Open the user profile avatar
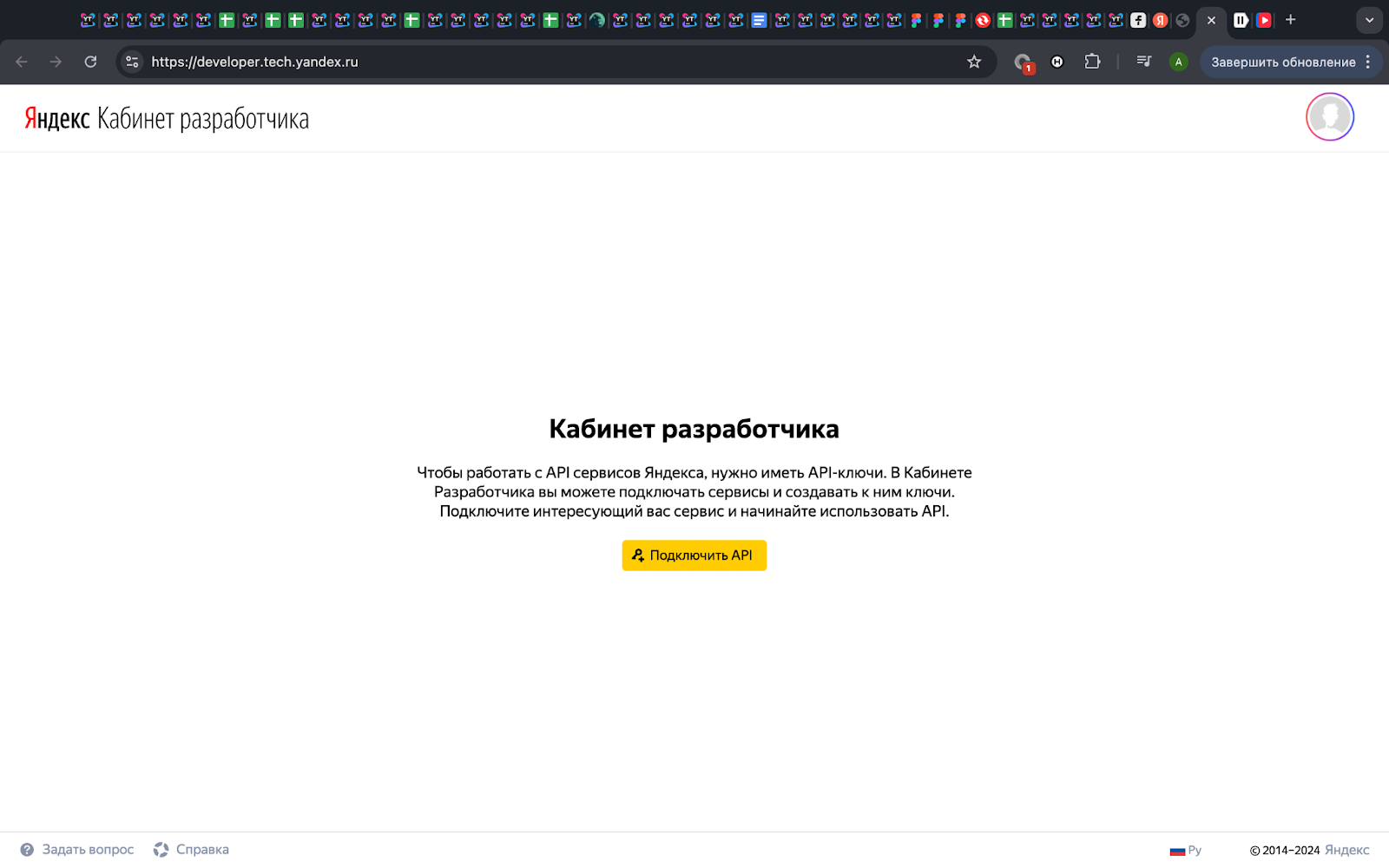The height and width of the screenshot is (868, 1389). (x=1330, y=117)
